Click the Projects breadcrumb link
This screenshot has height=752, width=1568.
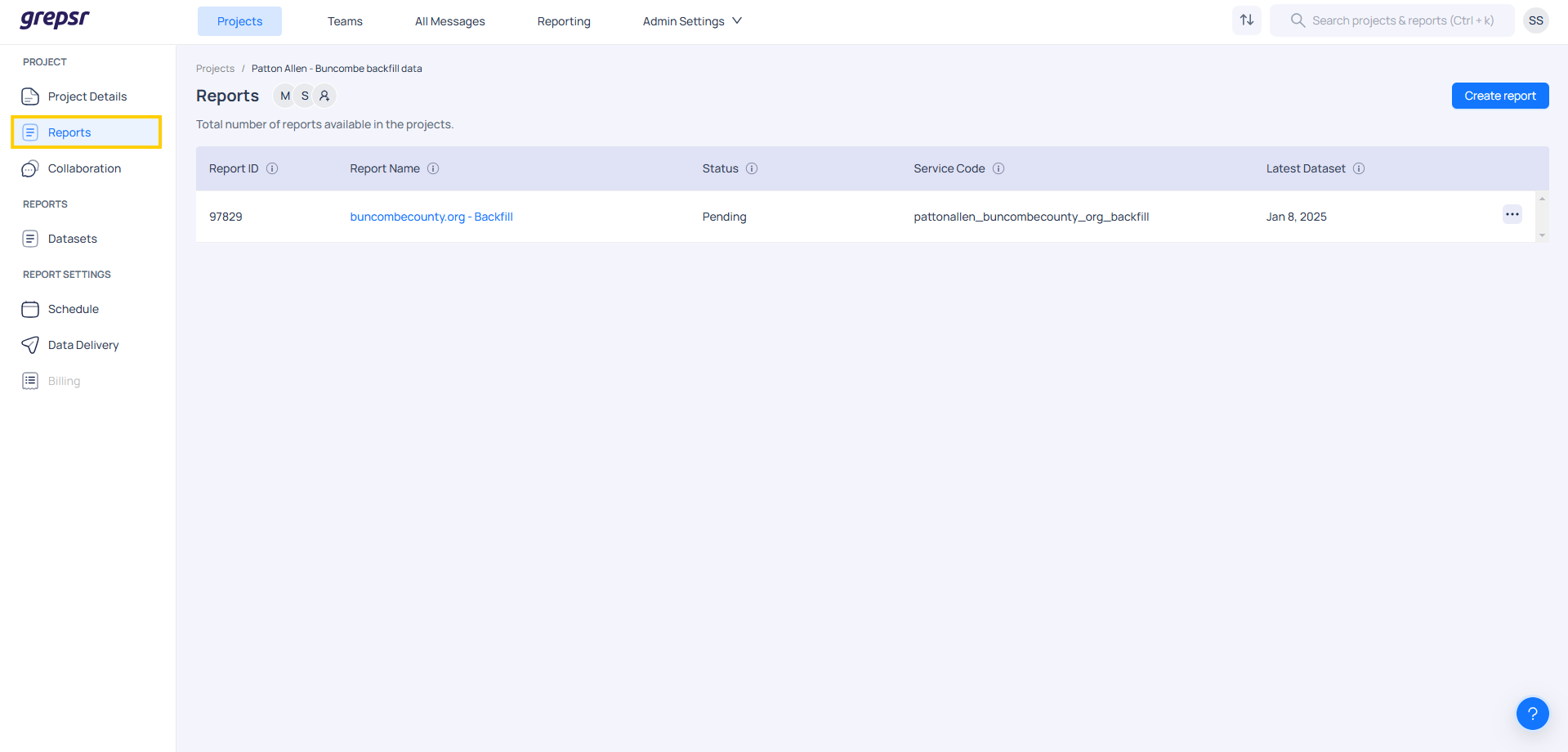tap(215, 69)
